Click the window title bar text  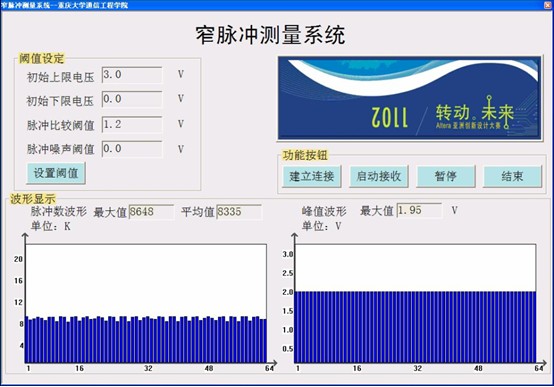pos(65,5)
